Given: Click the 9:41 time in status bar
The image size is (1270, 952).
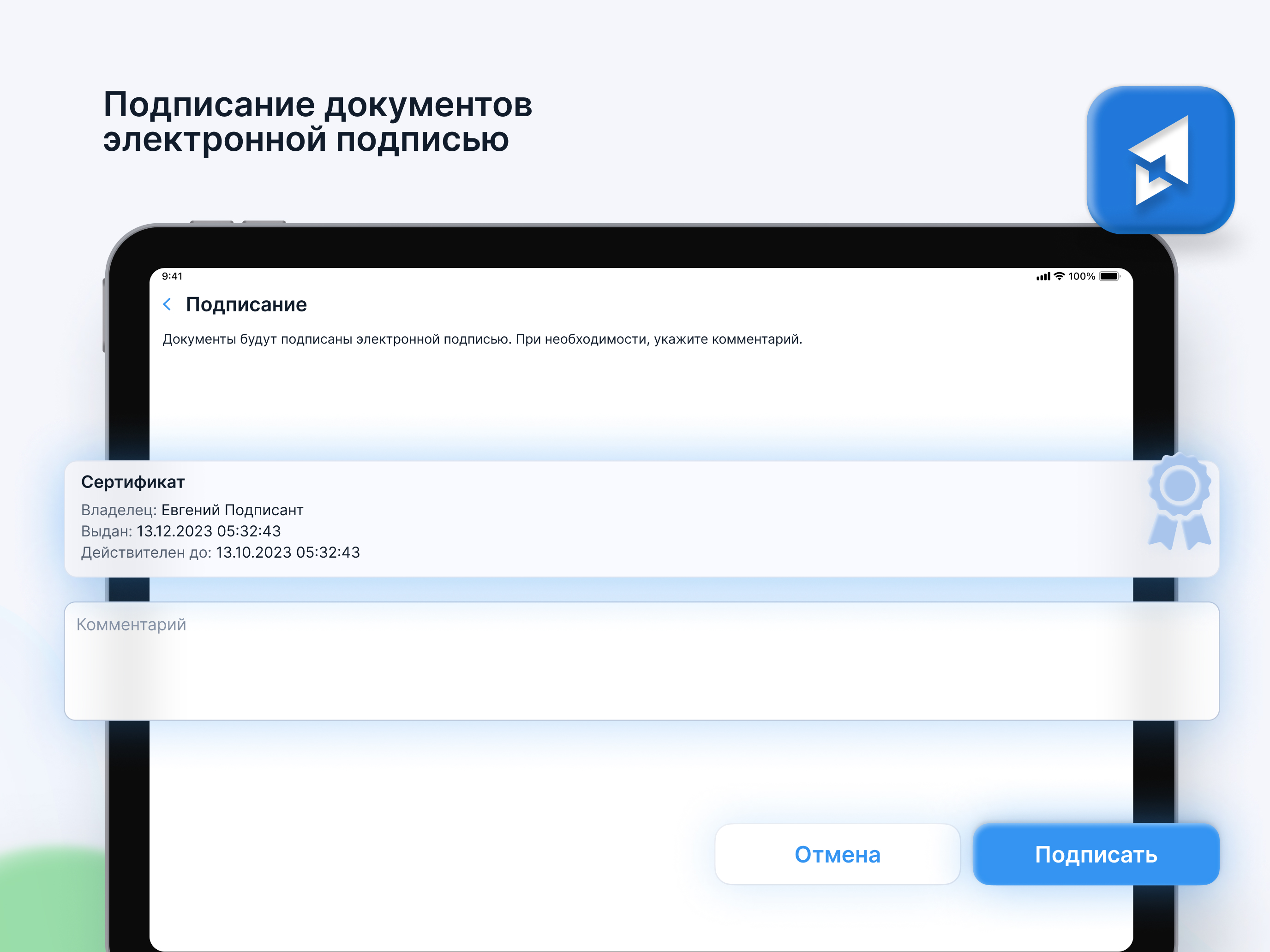Looking at the screenshot, I should click(172, 276).
